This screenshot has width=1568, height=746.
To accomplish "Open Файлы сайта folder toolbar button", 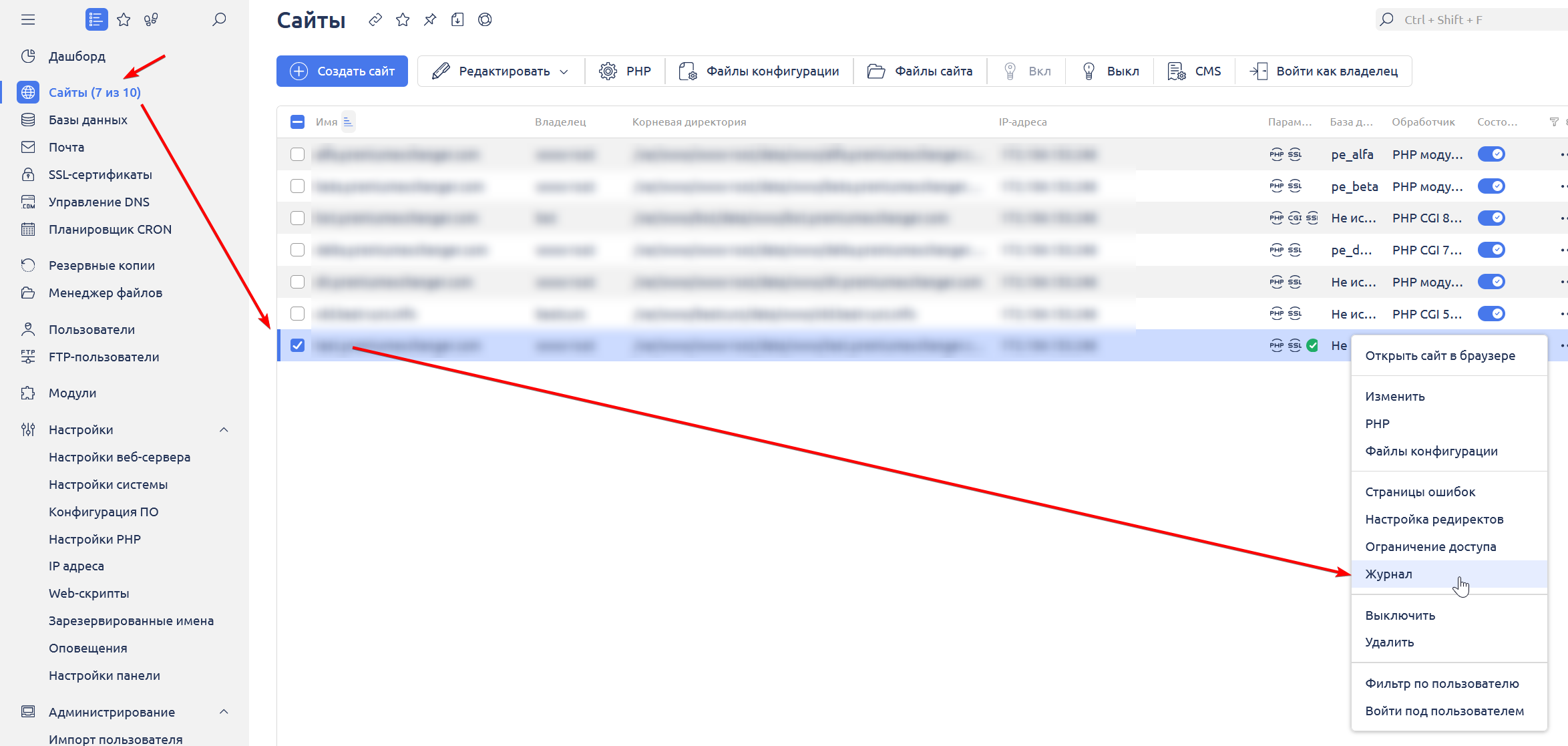I will (920, 71).
